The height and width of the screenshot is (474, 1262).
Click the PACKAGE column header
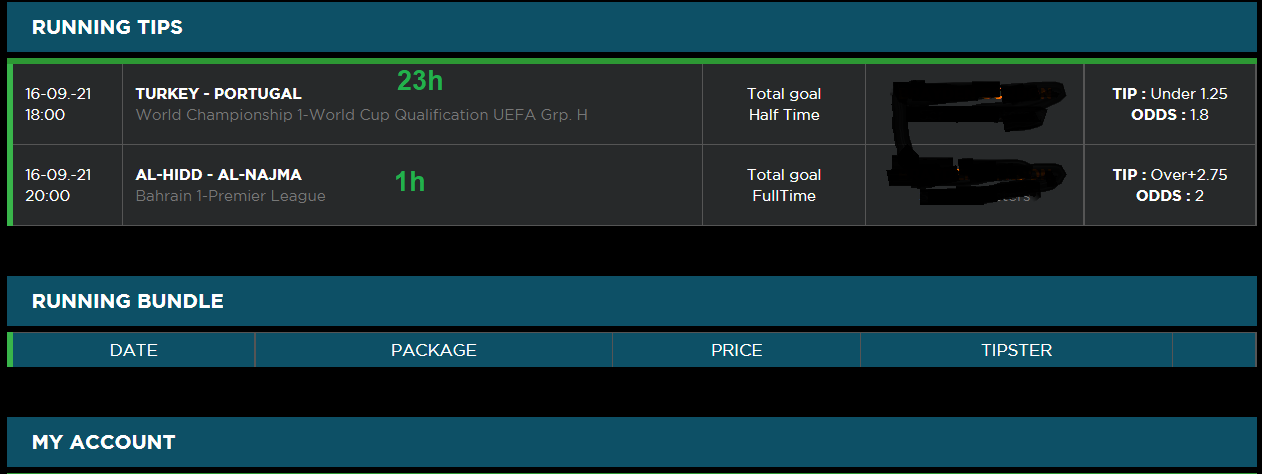click(x=433, y=350)
